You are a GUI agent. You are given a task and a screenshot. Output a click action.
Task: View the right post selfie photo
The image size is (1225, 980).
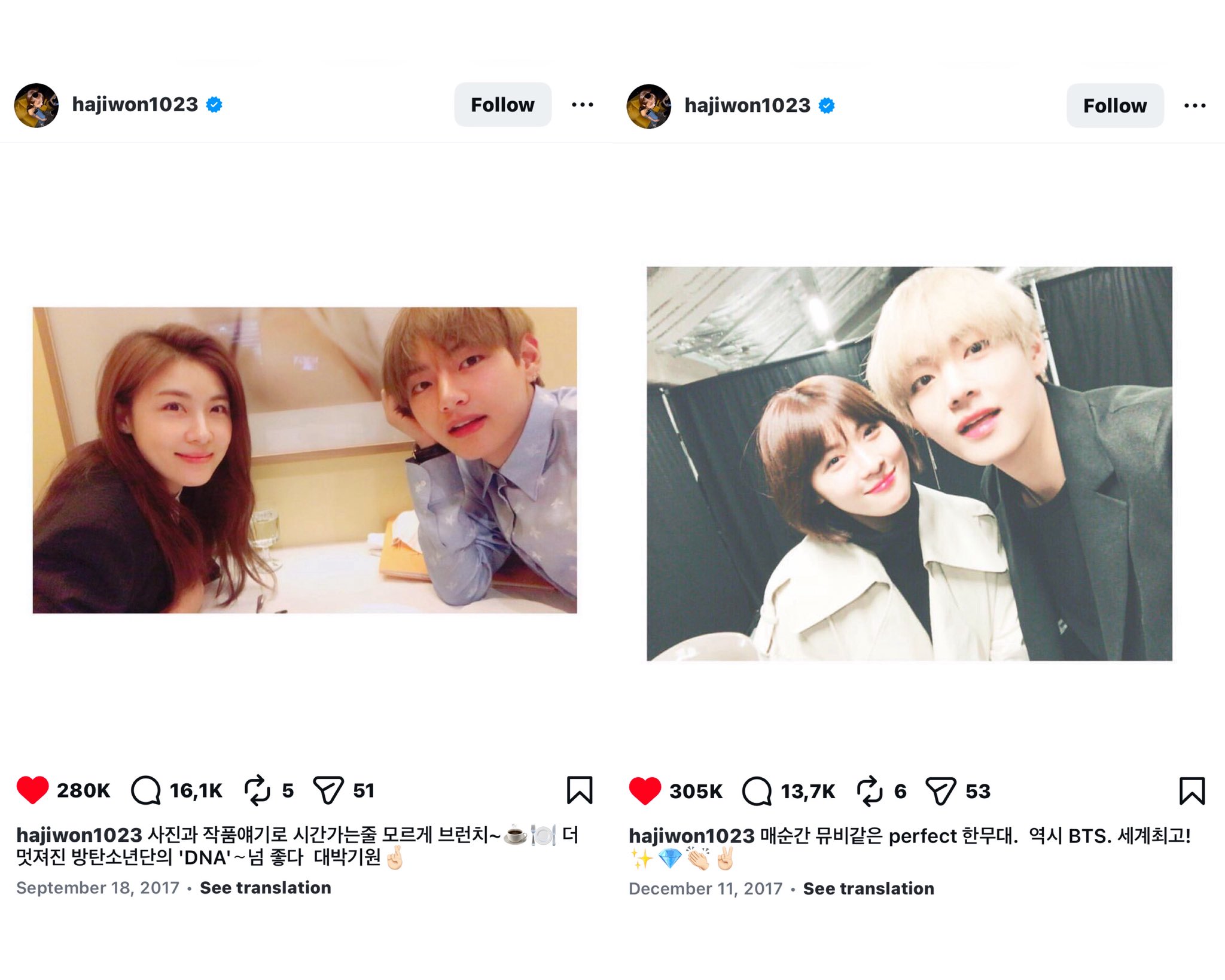(x=909, y=464)
